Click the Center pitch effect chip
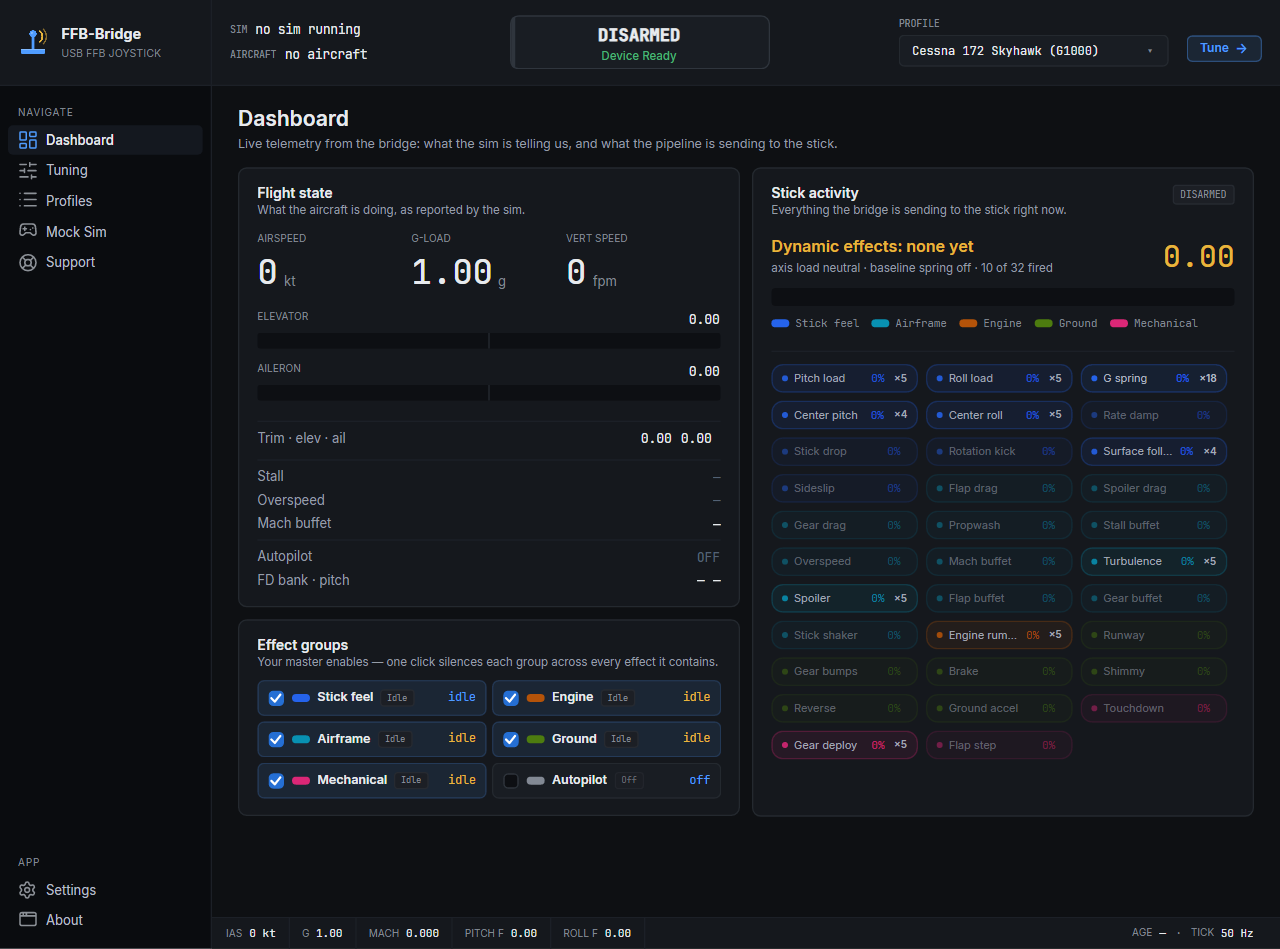The height and width of the screenshot is (949, 1280). click(844, 415)
